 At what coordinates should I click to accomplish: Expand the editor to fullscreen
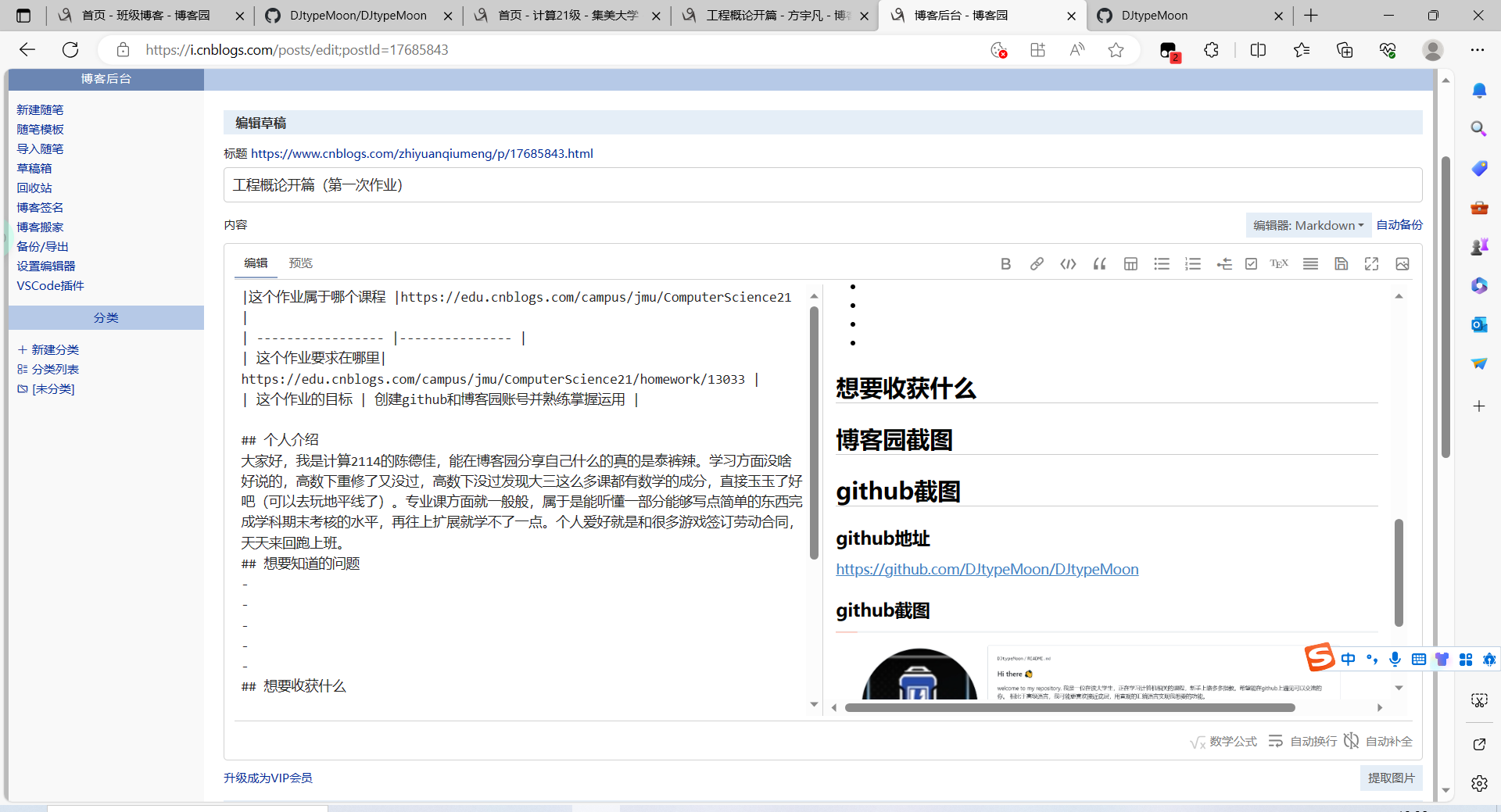pos(1371,264)
